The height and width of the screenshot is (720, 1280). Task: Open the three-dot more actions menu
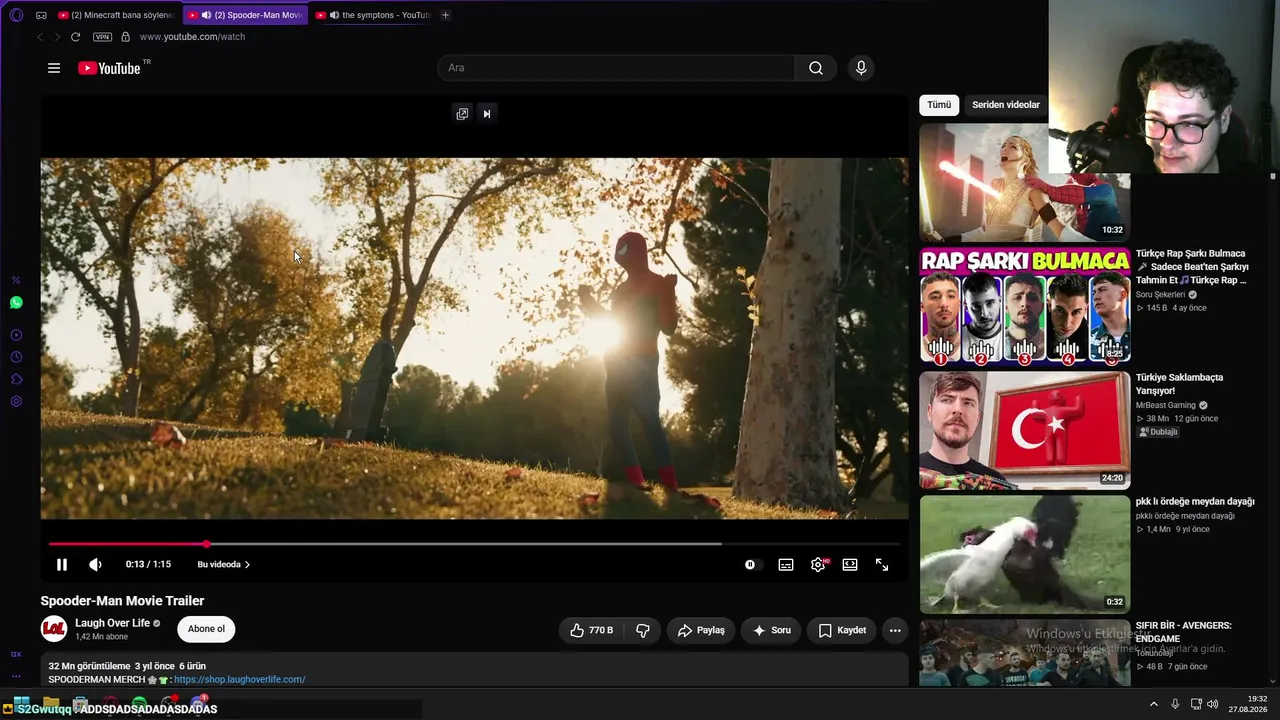[x=895, y=630]
